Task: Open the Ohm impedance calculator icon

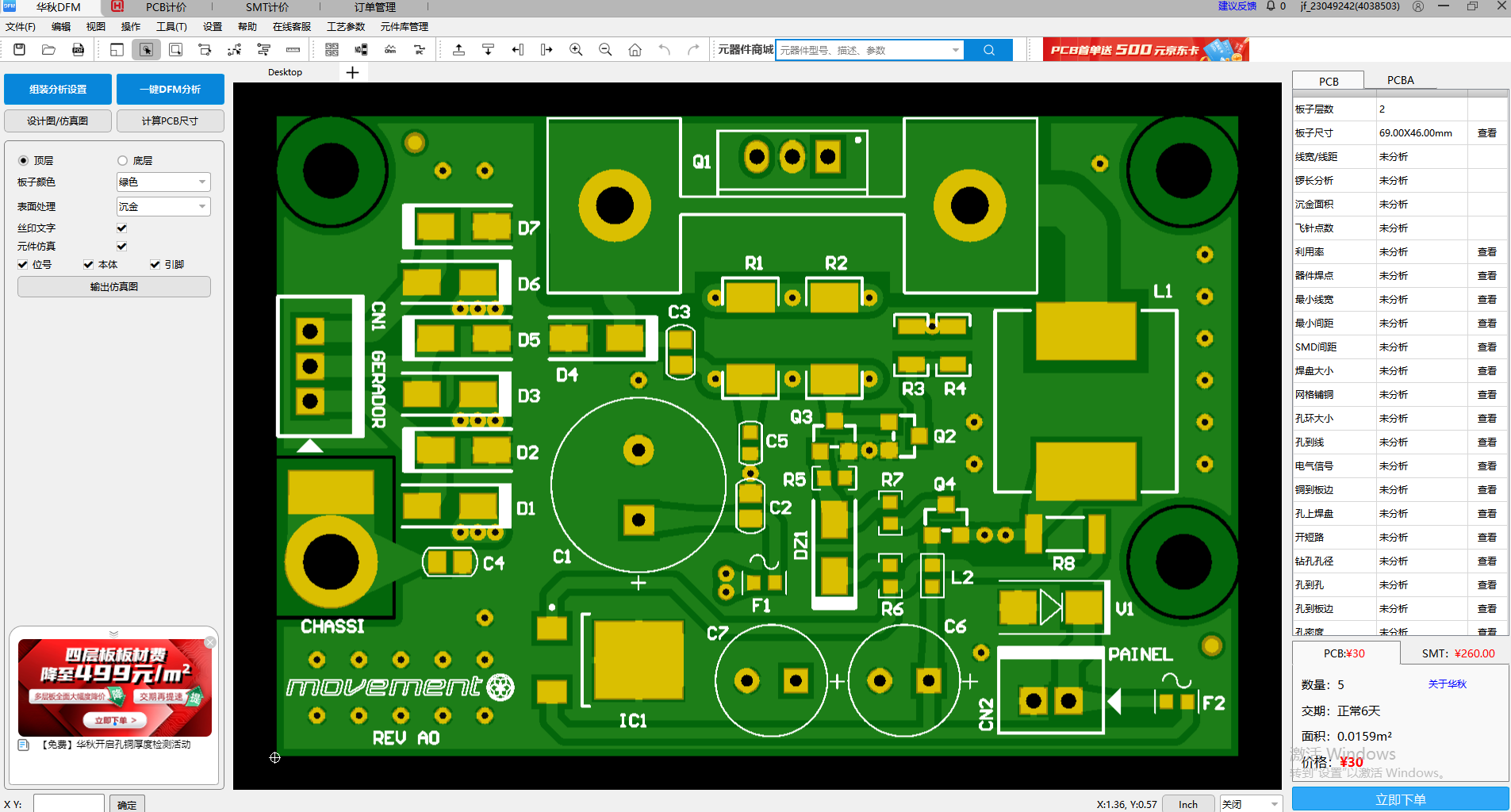Action: (390, 50)
